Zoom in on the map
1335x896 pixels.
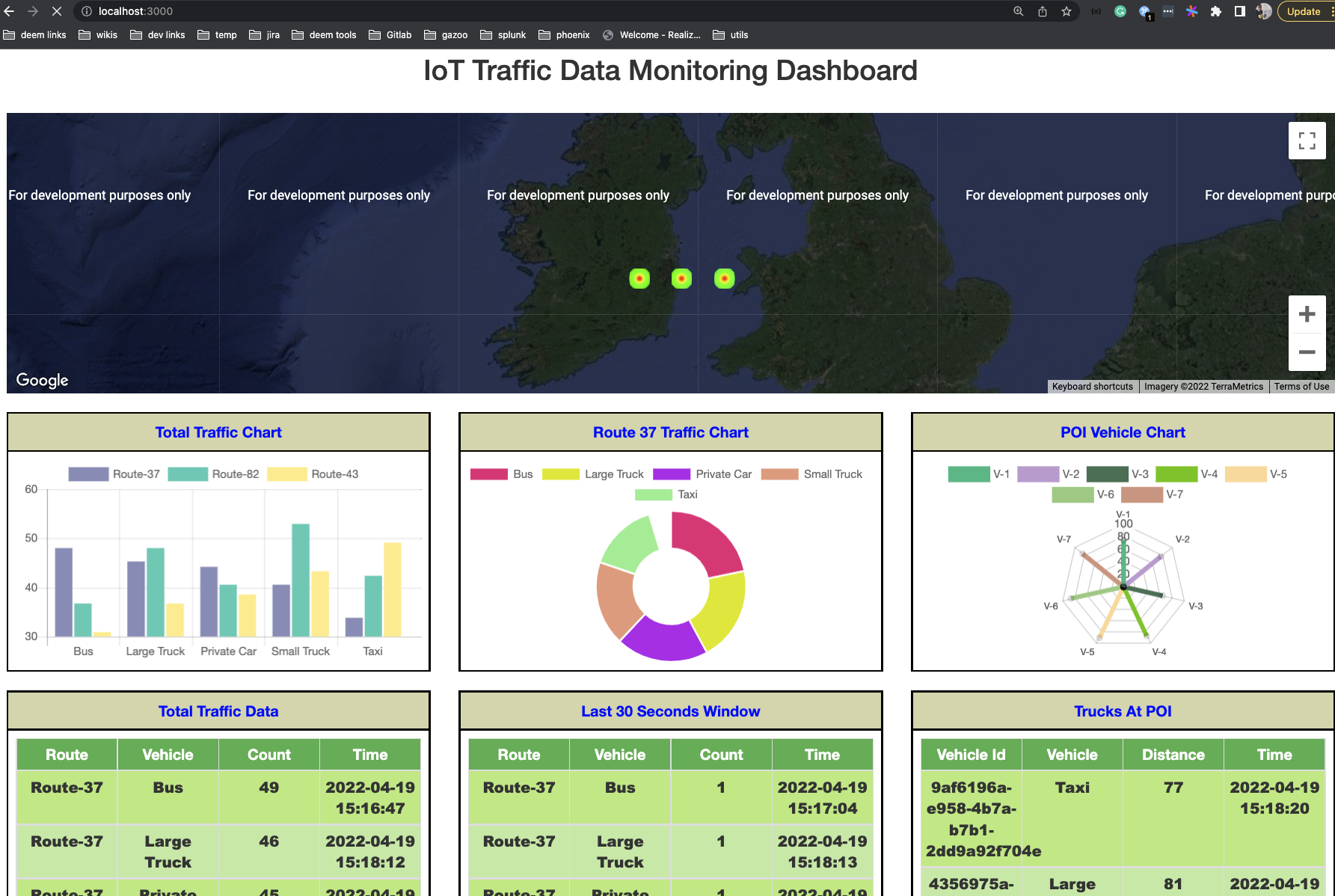(x=1307, y=314)
